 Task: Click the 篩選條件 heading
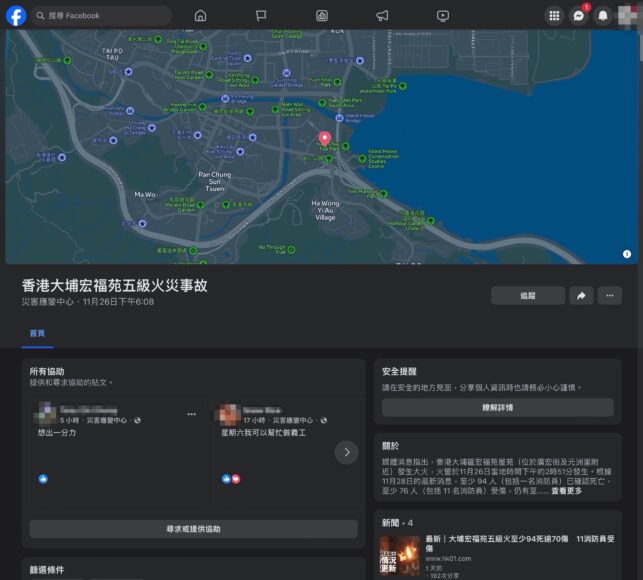click(x=47, y=569)
